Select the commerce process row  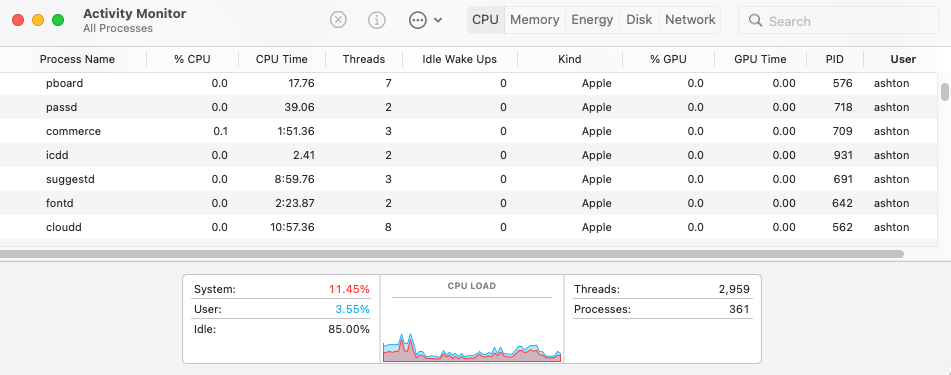(x=468, y=131)
